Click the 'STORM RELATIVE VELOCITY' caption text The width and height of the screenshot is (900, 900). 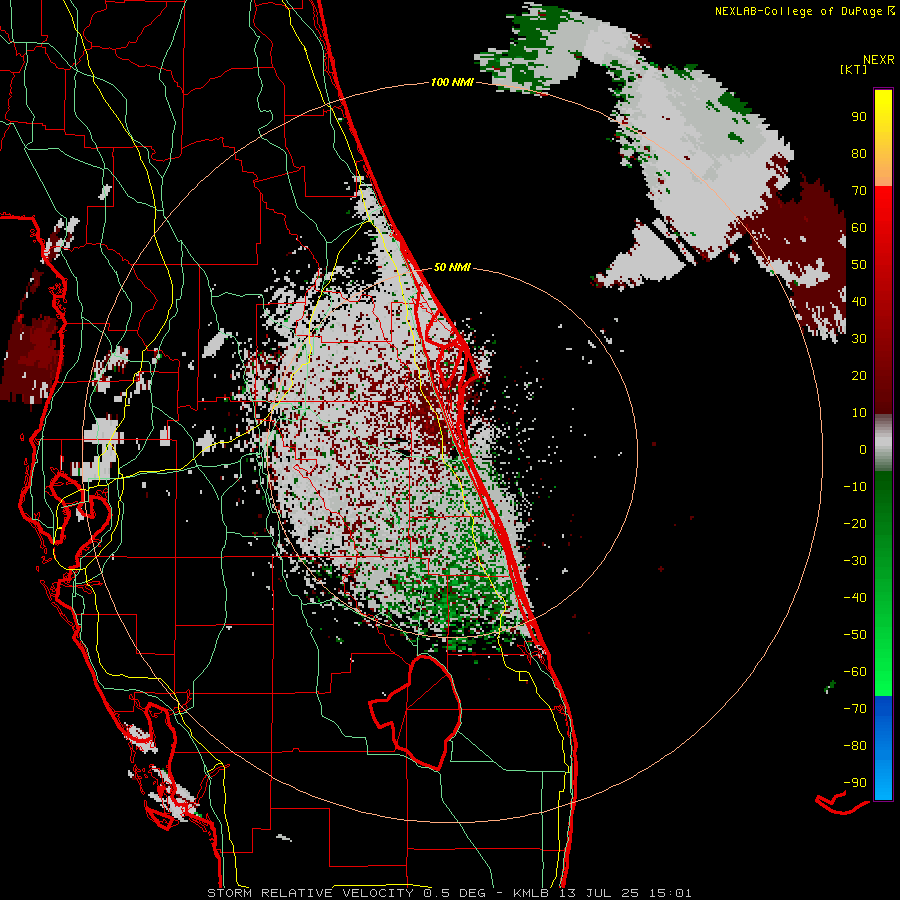(310, 893)
